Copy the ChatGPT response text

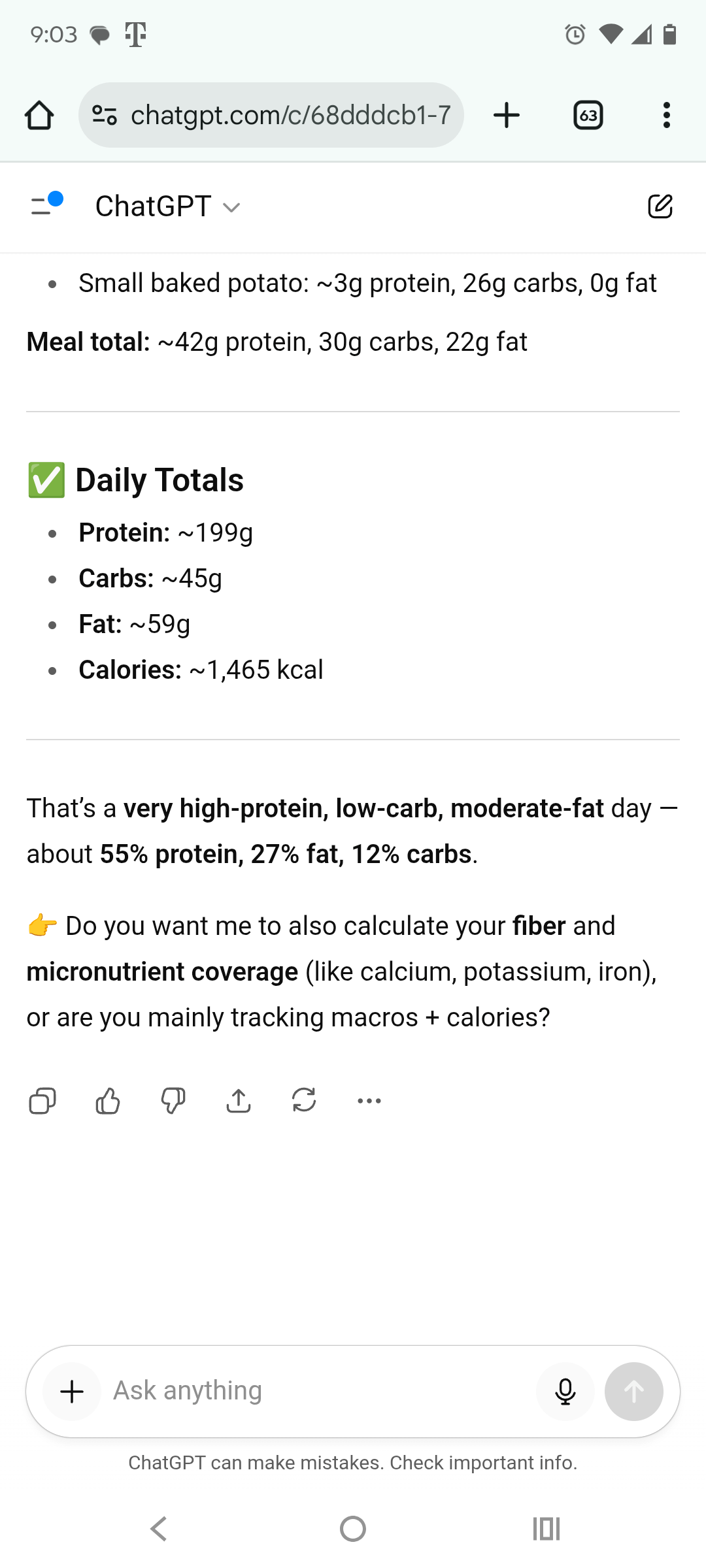(42, 1101)
